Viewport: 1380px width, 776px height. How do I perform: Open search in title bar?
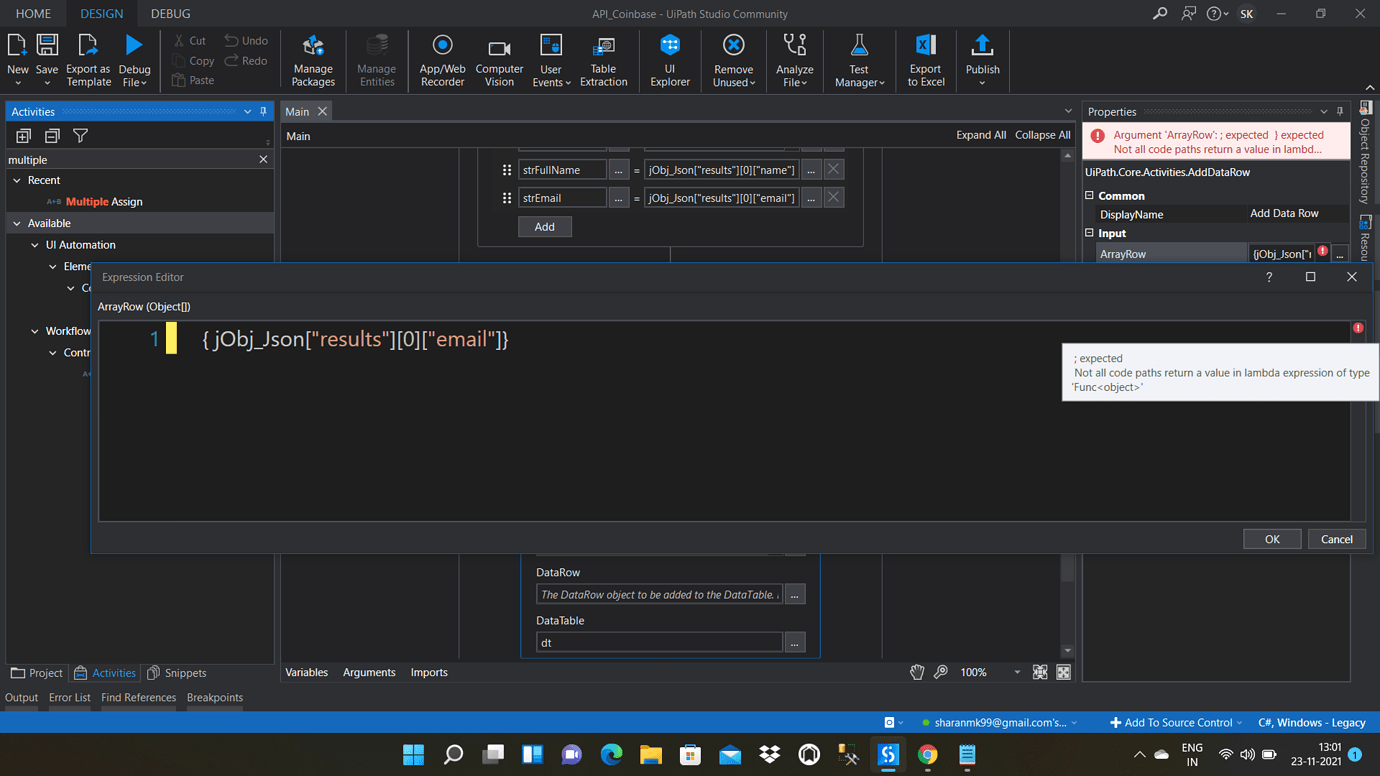pos(1160,14)
